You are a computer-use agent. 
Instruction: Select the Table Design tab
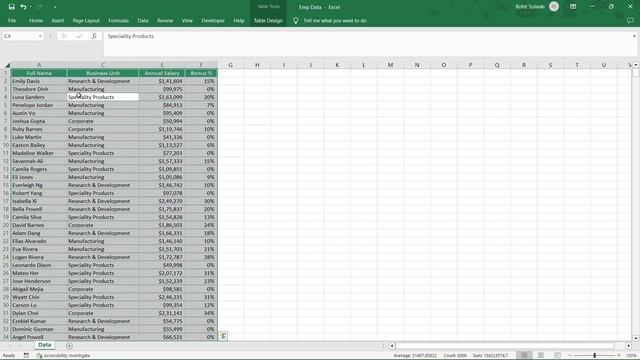(x=268, y=20)
